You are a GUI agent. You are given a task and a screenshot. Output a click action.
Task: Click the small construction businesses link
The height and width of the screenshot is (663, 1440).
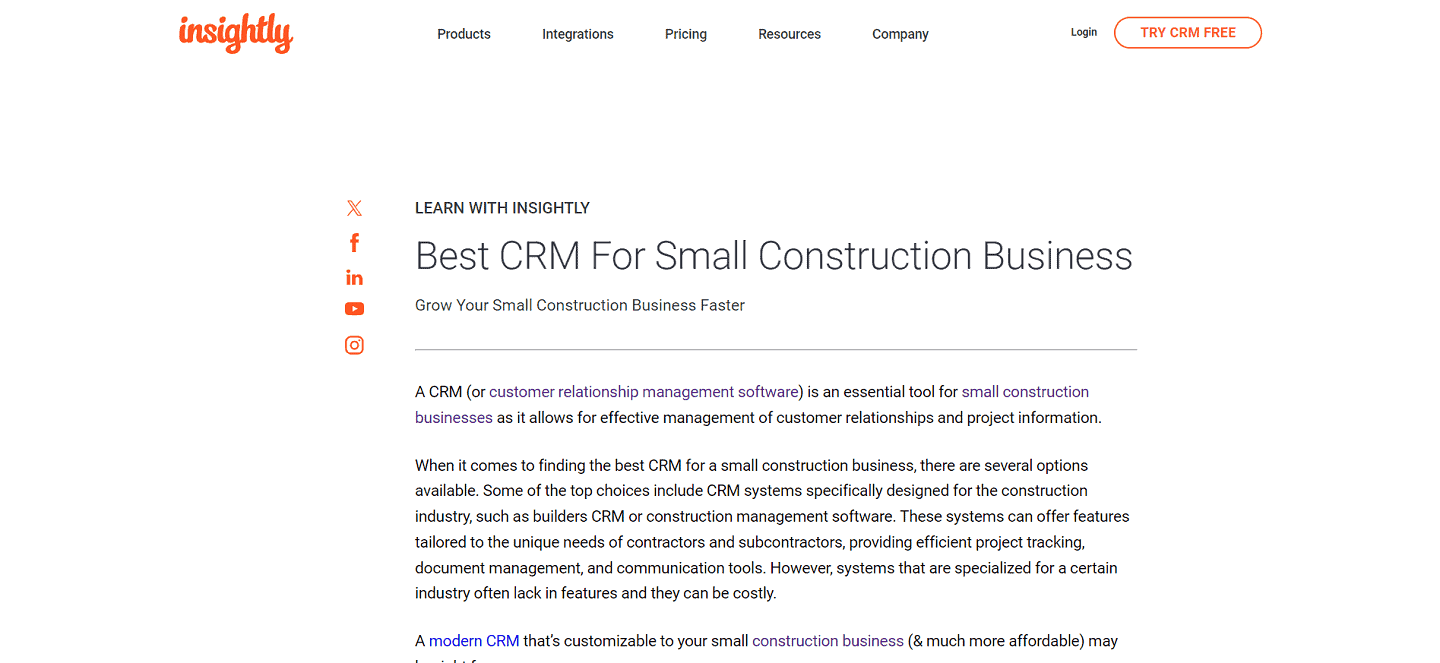(x=1024, y=392)
